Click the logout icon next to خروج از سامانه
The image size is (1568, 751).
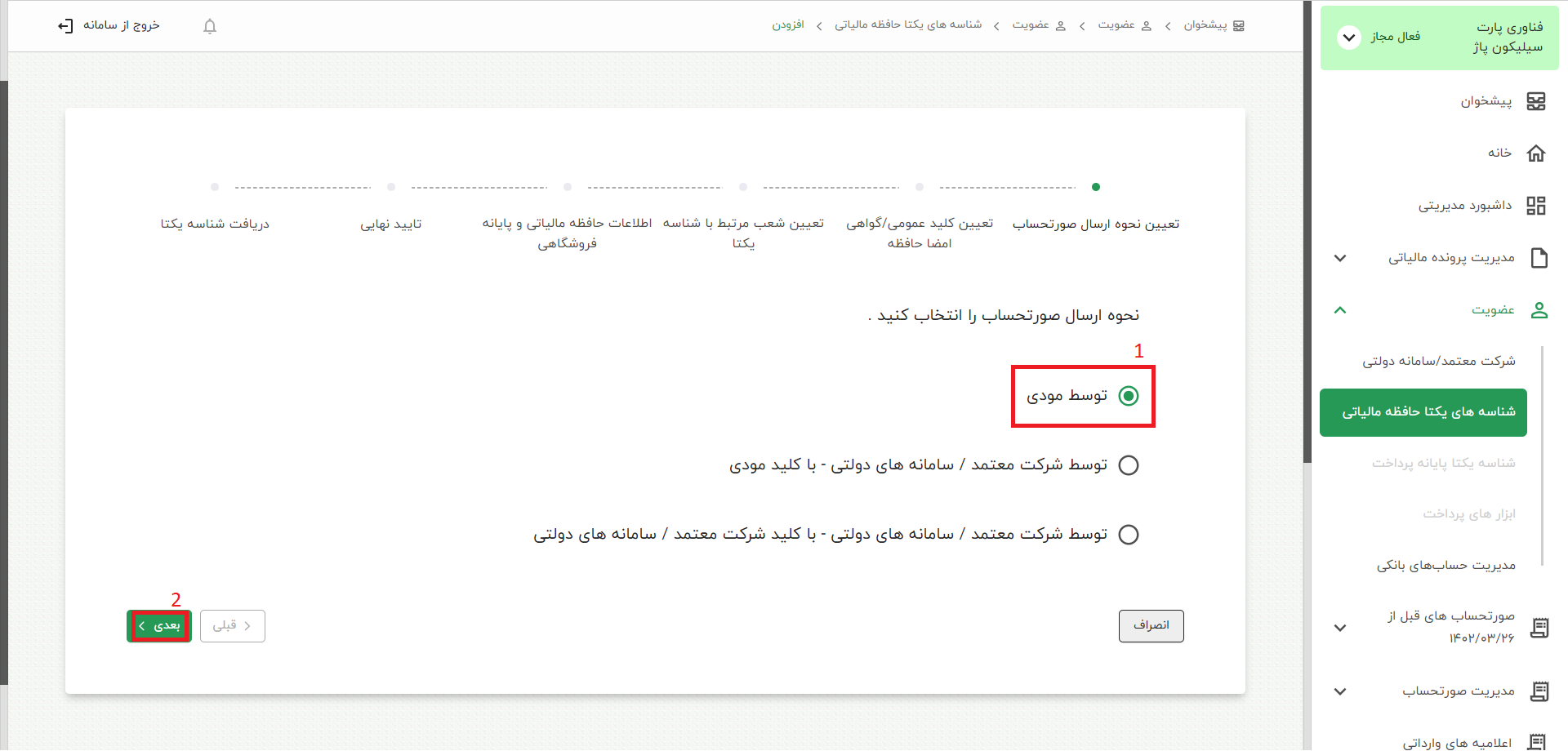tap(65, 26)
